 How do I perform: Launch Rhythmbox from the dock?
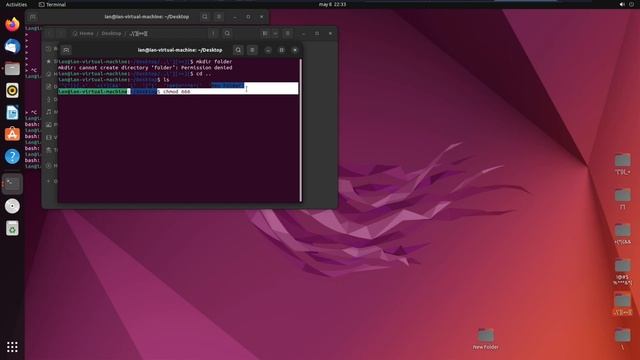12,91
